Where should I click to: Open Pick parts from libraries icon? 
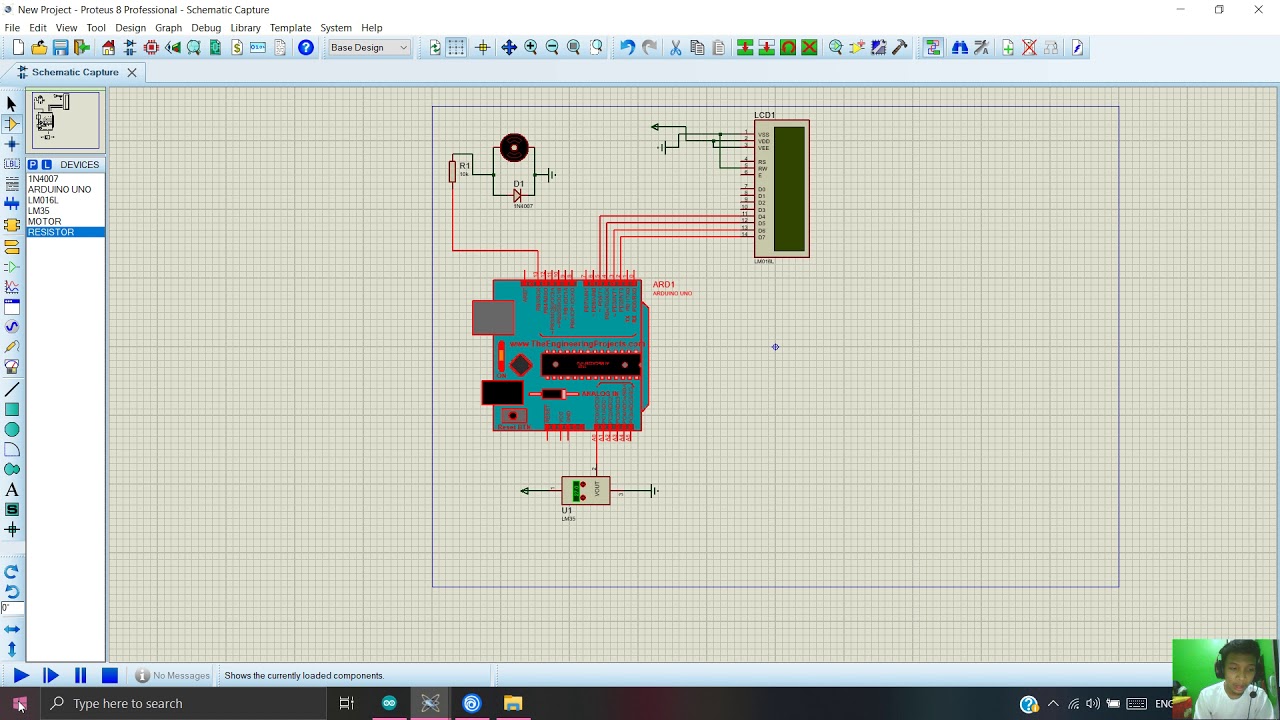click(836, 48)
